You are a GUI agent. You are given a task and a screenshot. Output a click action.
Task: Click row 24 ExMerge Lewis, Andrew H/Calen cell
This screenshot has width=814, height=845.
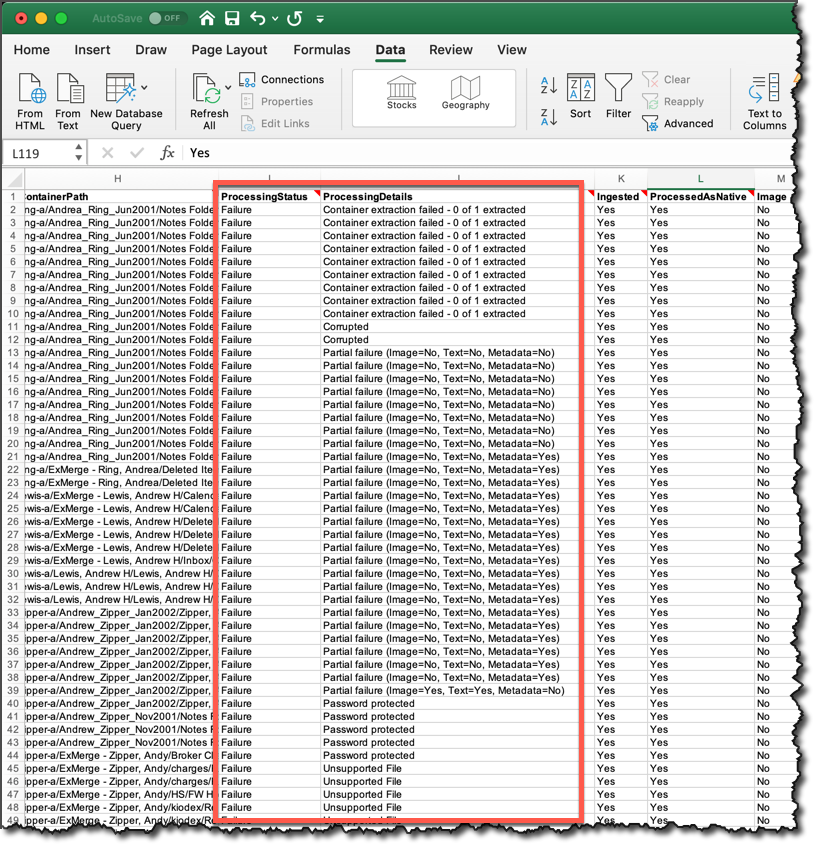[119, 495]
